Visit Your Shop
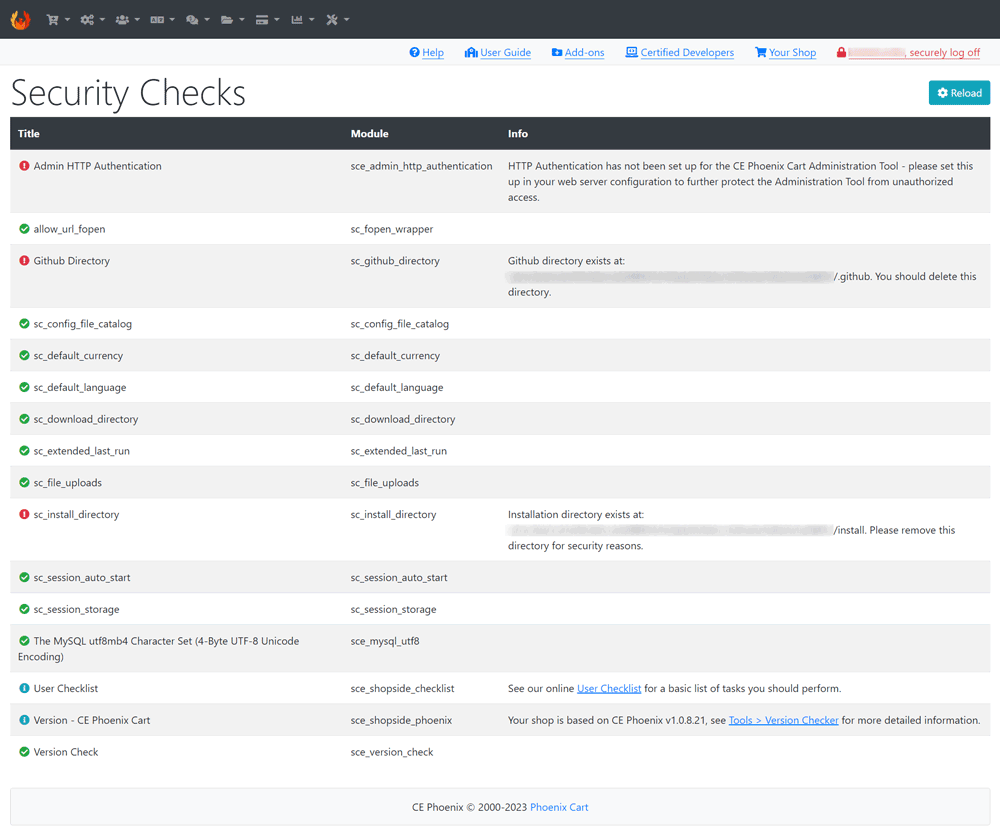1000x835 pixels. tap(786, 52)
